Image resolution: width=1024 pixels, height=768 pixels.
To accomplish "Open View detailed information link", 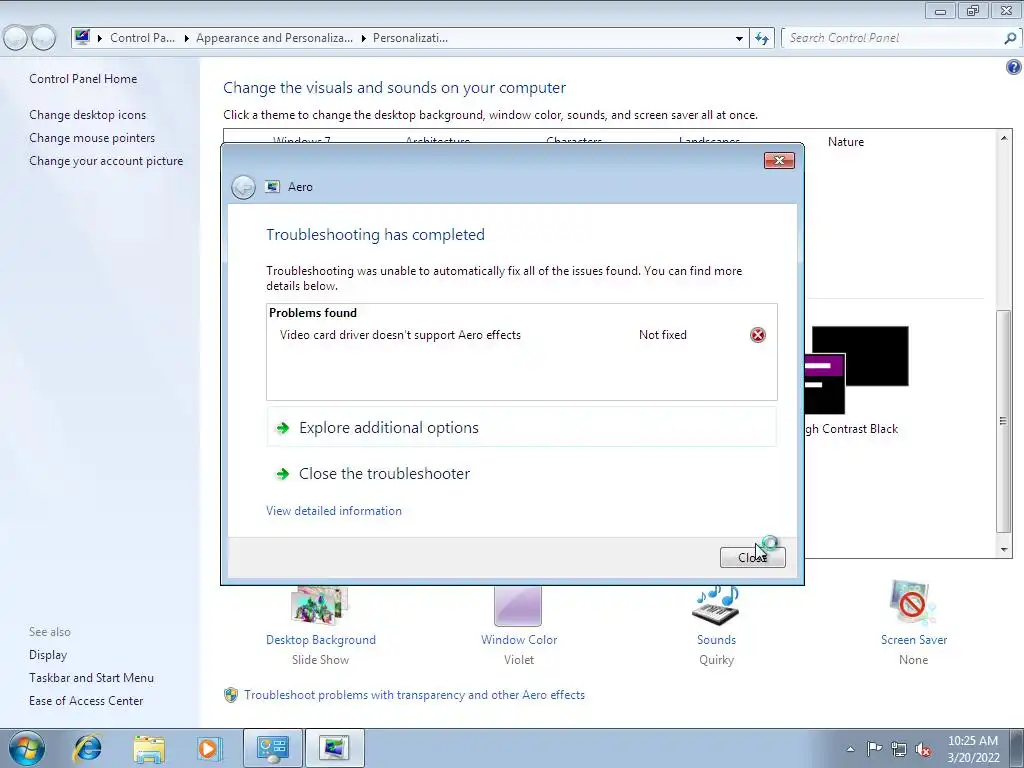I will coord(334,511).
